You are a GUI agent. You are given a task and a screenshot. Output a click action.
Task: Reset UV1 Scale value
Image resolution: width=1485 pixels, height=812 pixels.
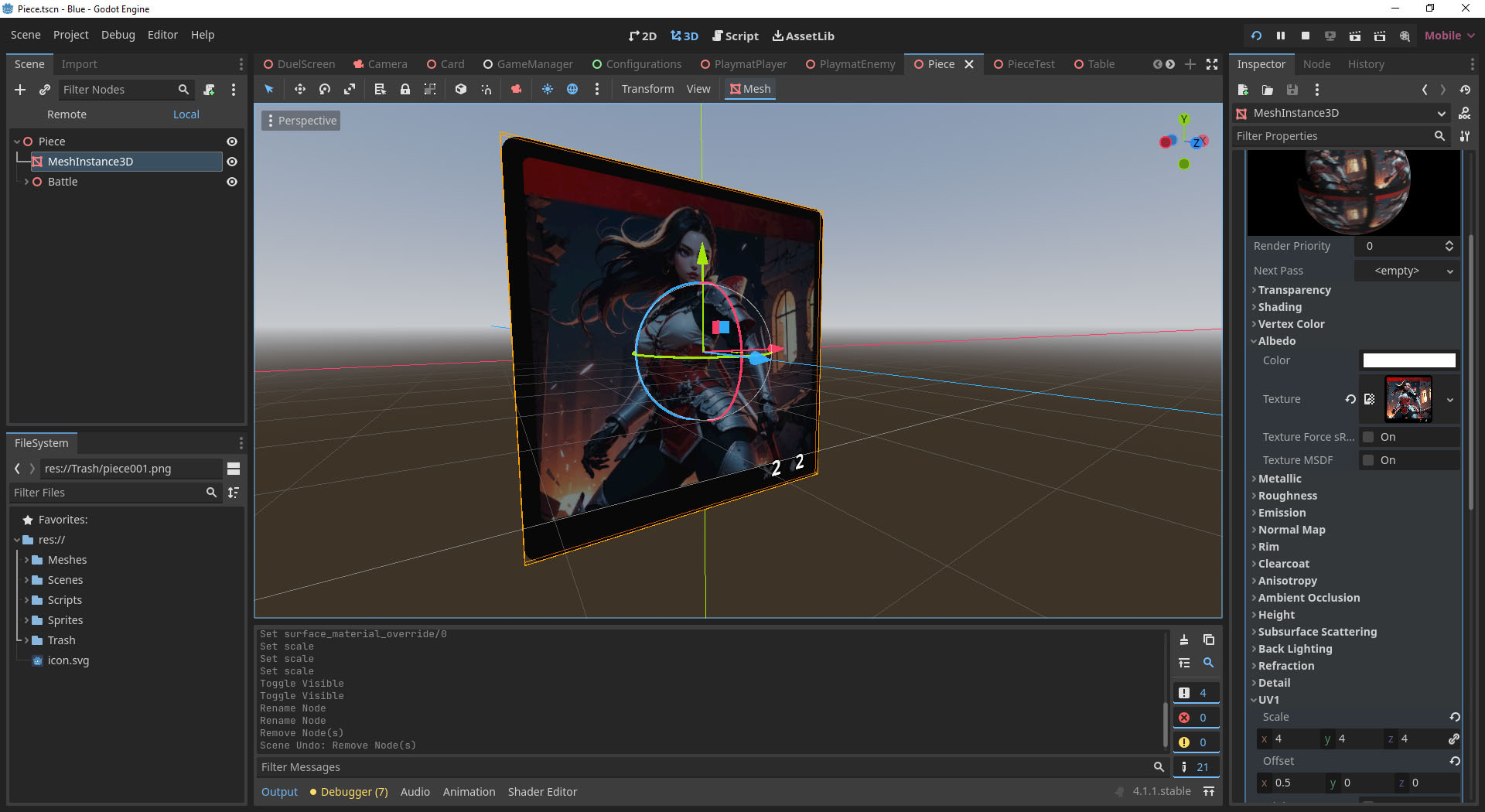pyautogui.click(x=1455, y=717)
